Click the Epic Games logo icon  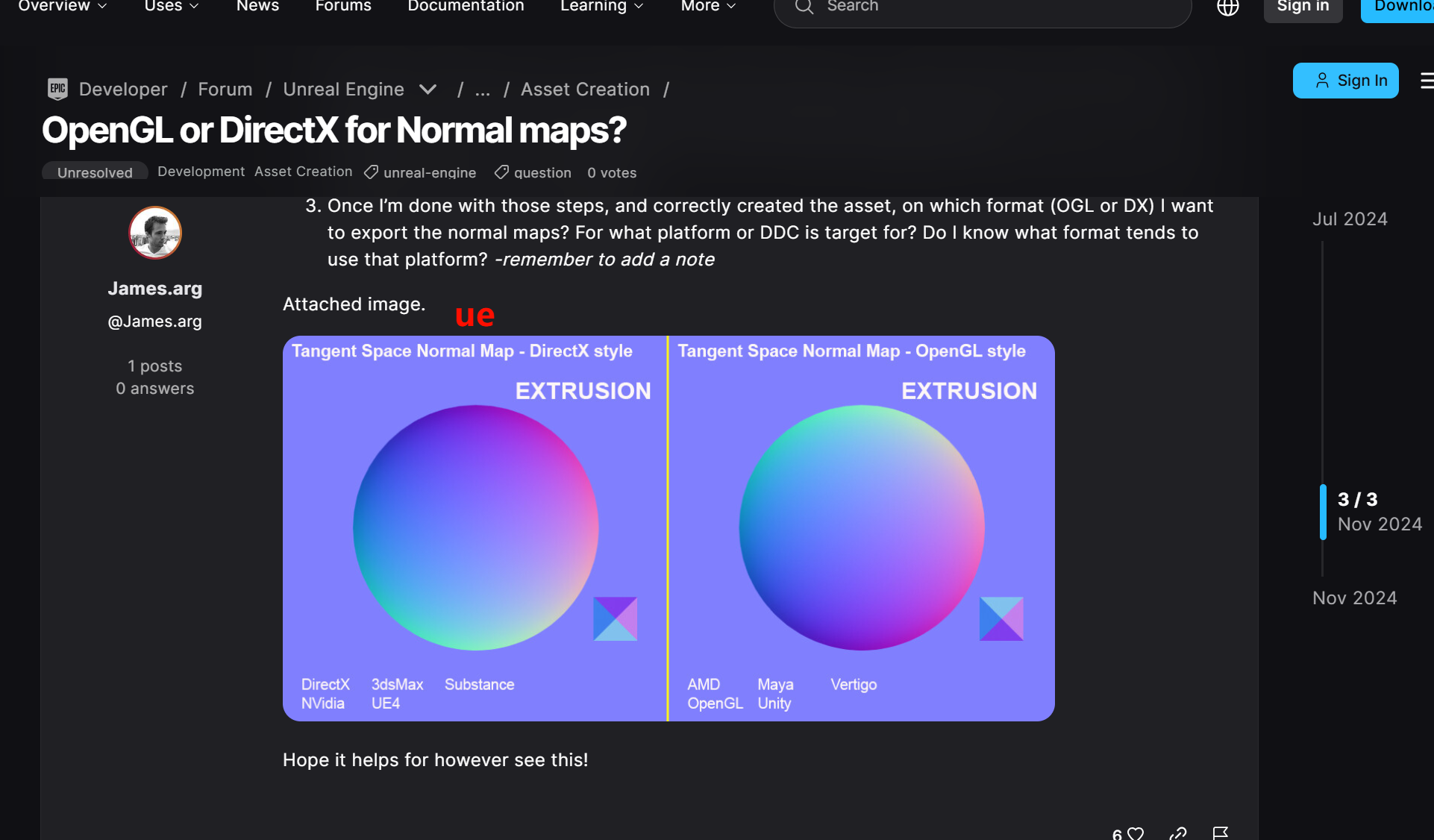tap(57, 89)
